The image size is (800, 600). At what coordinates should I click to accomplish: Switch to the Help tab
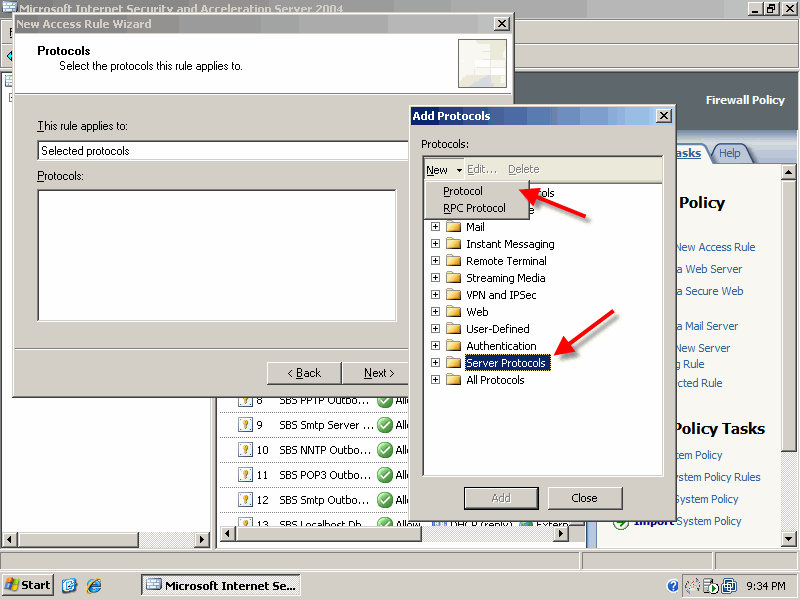(730, 153)
